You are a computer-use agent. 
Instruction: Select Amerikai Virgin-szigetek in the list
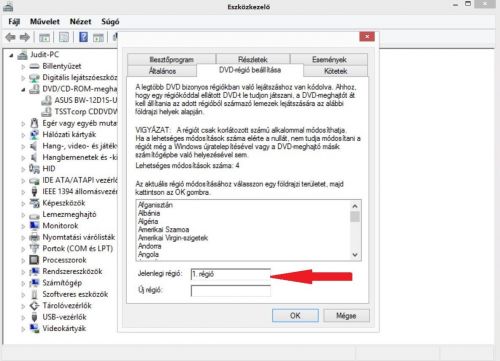coord(173,238)
